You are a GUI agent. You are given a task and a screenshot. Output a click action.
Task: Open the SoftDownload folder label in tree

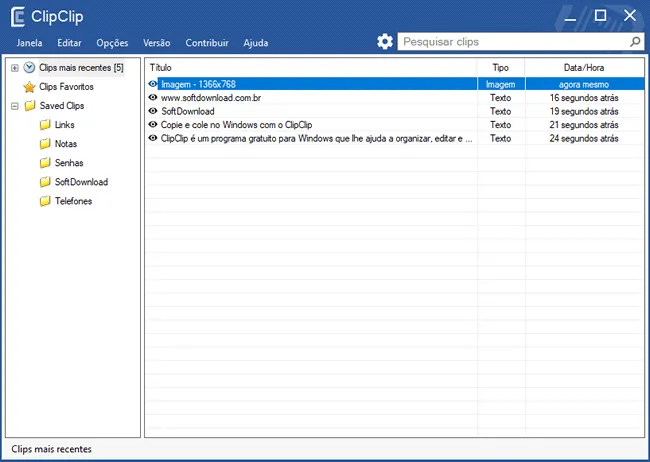pyautogui.click(x=81, y=182)
